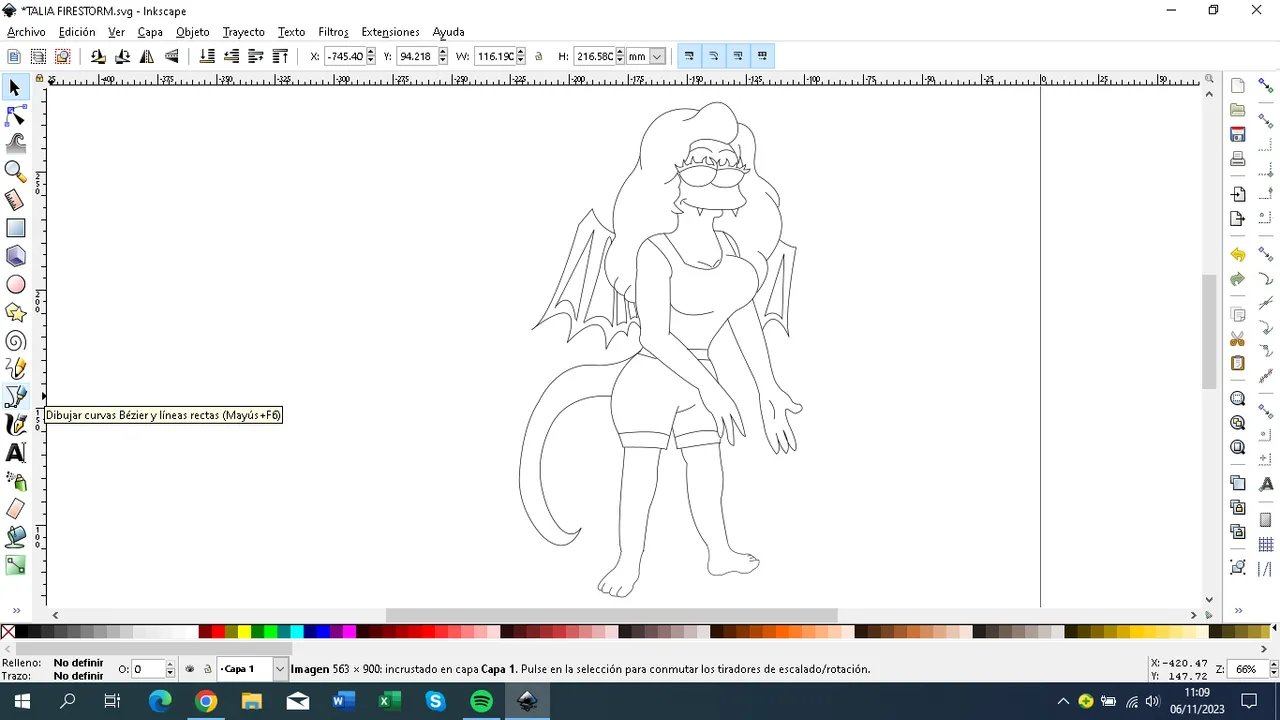Viewport: 1280px width, 720px height.
Task: Raise selection to top
Action: click(x=280, y=56)
